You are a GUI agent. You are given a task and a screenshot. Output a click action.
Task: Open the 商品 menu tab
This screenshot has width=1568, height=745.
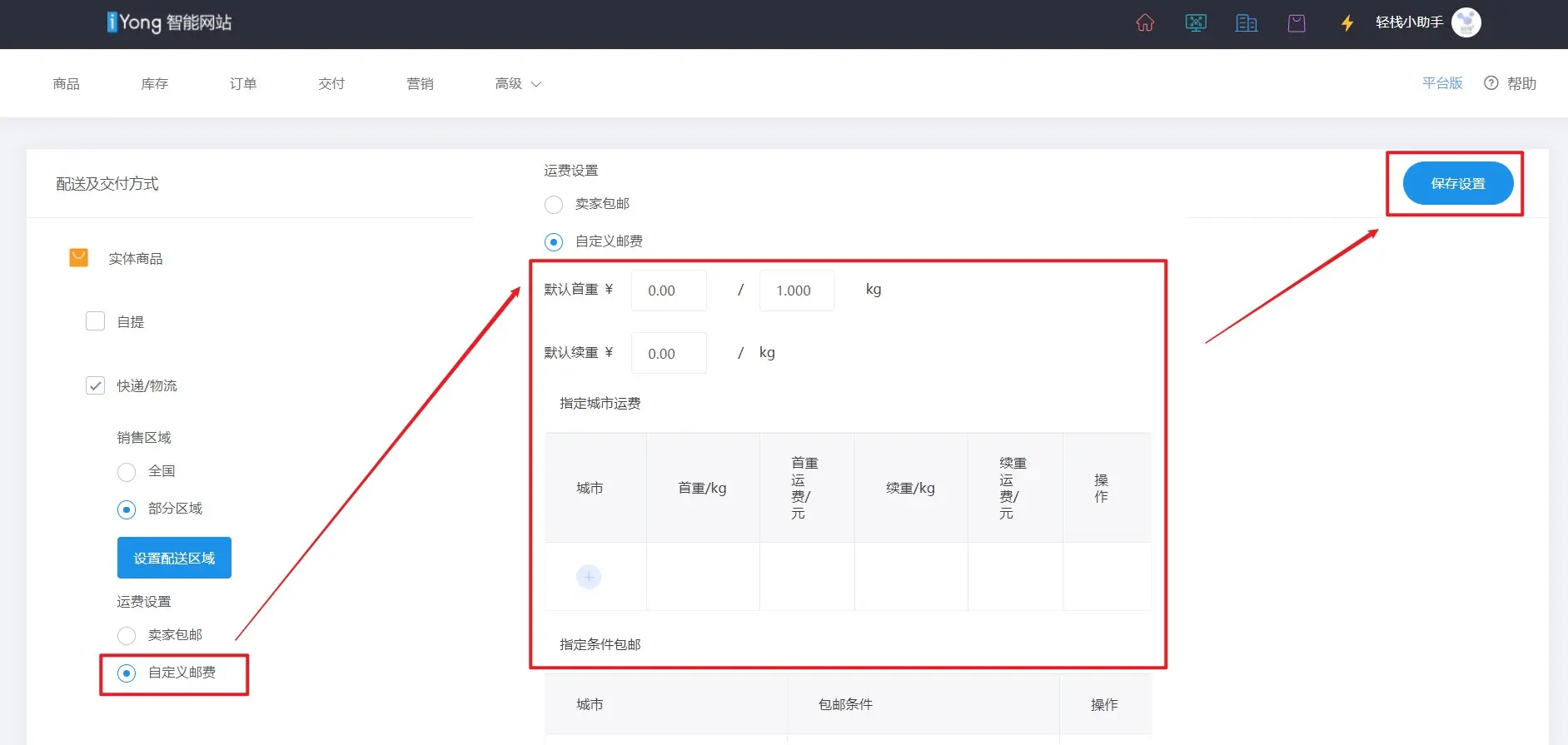tap(67, 84)
